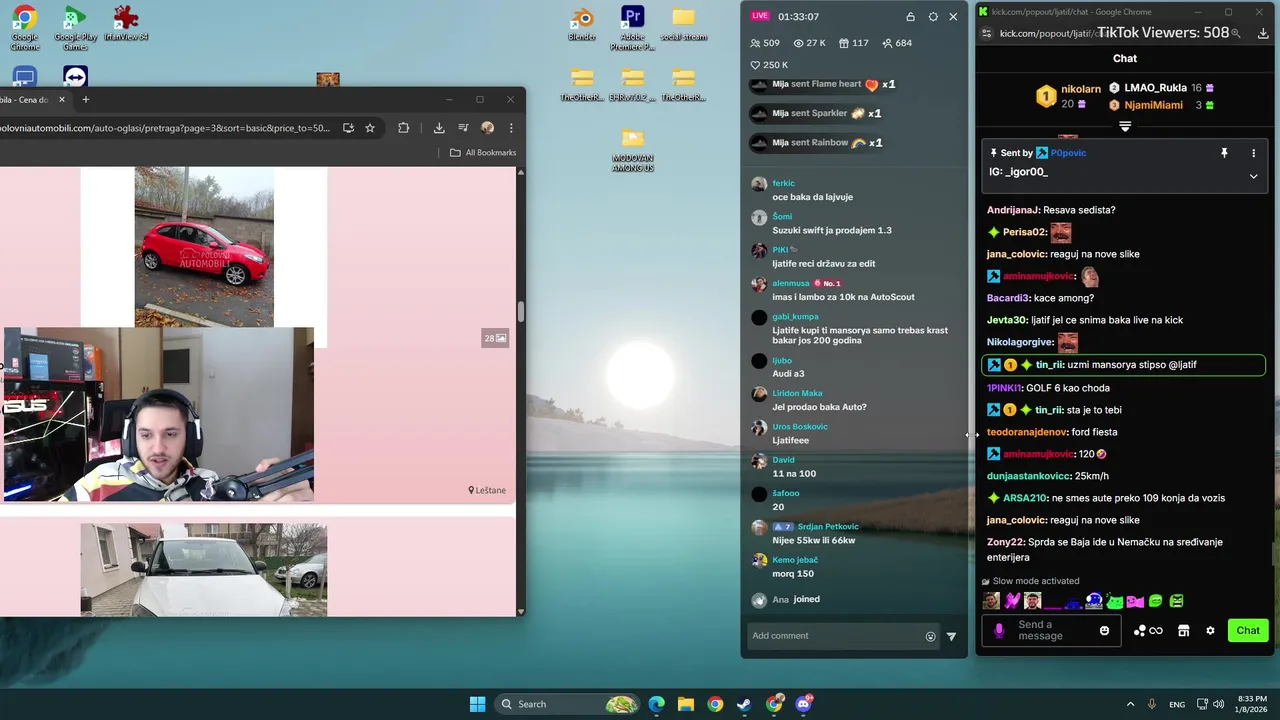Open the All Bookmarks folder

(483, 153)
